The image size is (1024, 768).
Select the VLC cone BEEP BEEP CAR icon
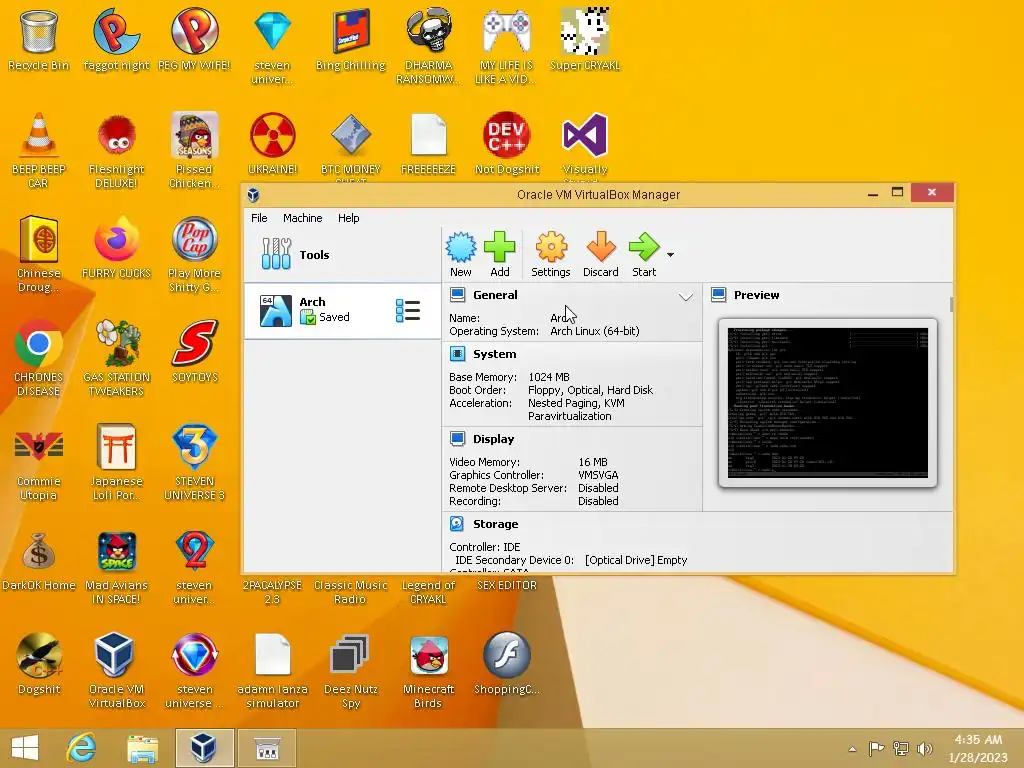[x=39, y=150]
